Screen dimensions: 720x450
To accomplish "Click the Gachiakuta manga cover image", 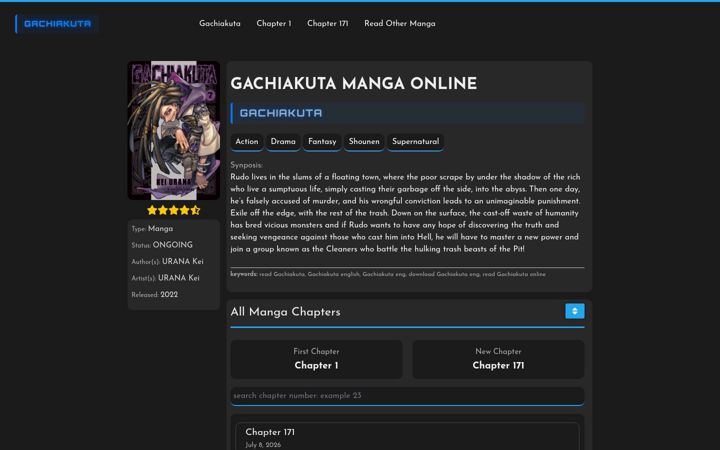I will (x=174, y=130).
